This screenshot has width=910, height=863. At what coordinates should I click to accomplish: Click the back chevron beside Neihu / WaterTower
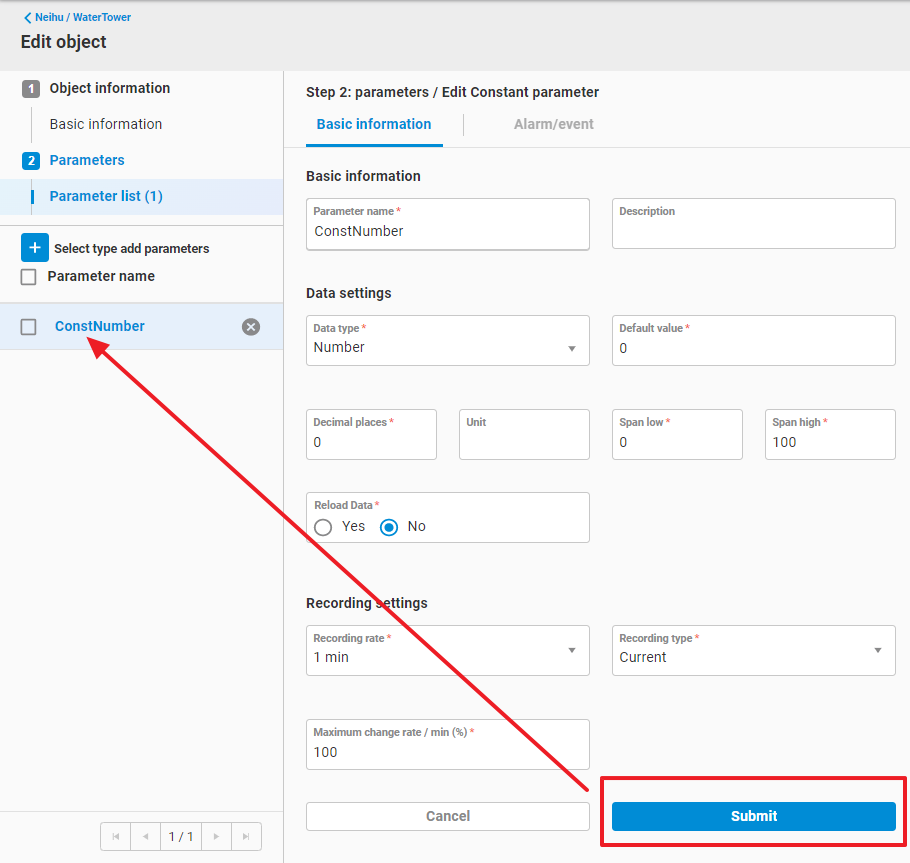pyautogui.click(x=27, y=17)
